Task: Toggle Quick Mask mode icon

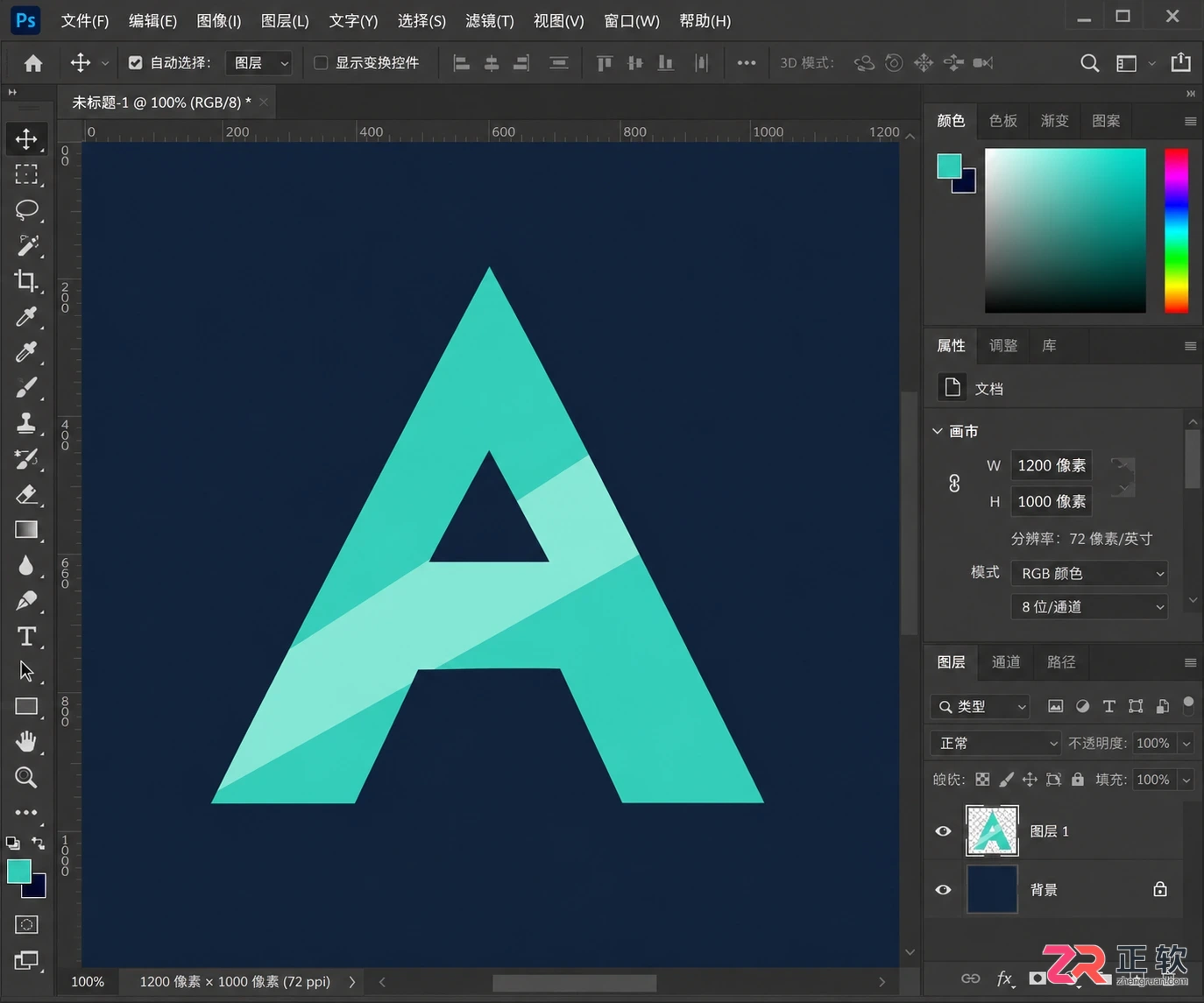Action: pyautogui.click(x=26, y=925)
